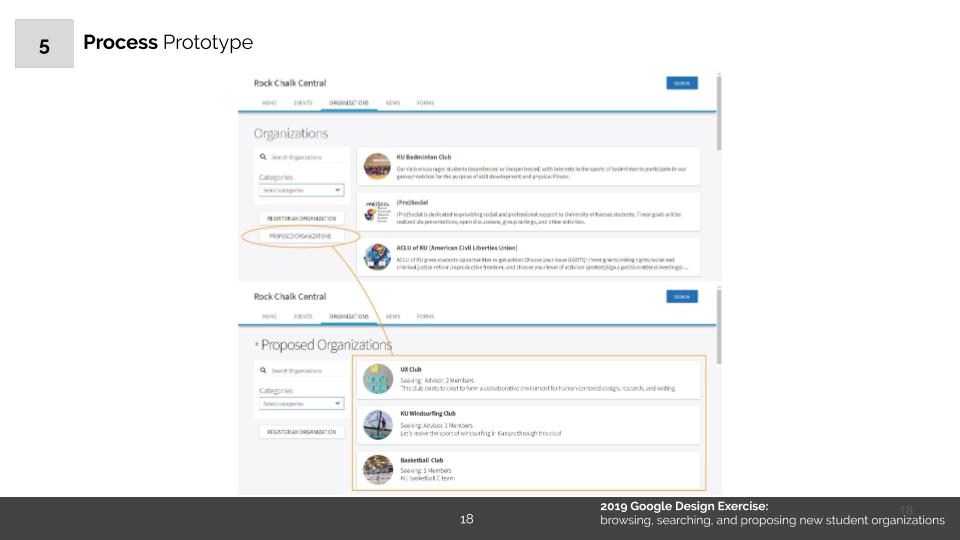Click back arrow beside Proposed Organizations heading
The width and height of the screenshot is (960, 540).
pos(256,345)
